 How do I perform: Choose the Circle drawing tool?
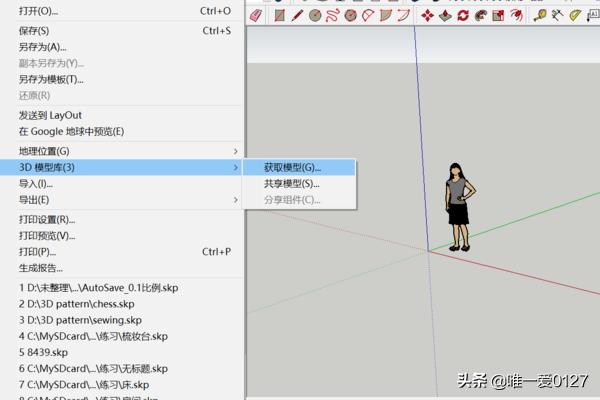click(315, 15)
